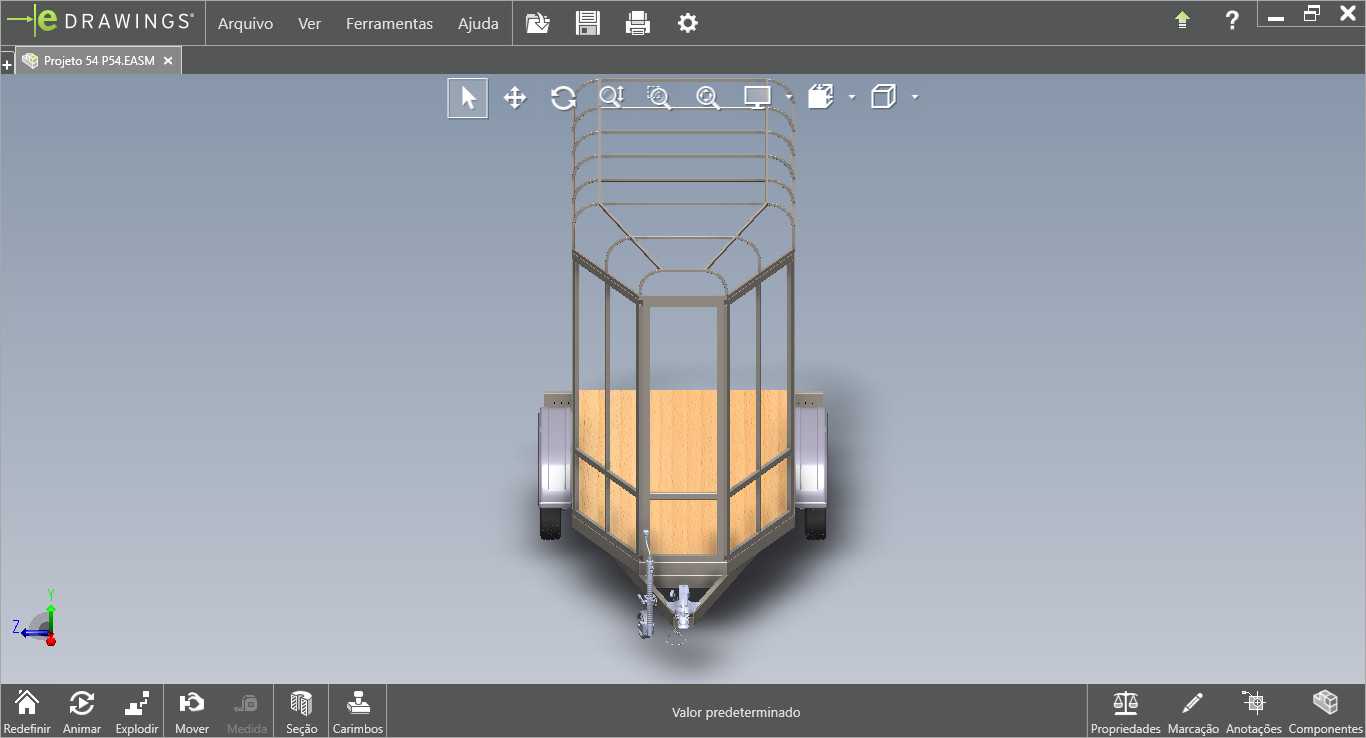Viewport: 1366px width, 738px height.
Task: Click the XYZ axis triad
Action: coord(38,620)
